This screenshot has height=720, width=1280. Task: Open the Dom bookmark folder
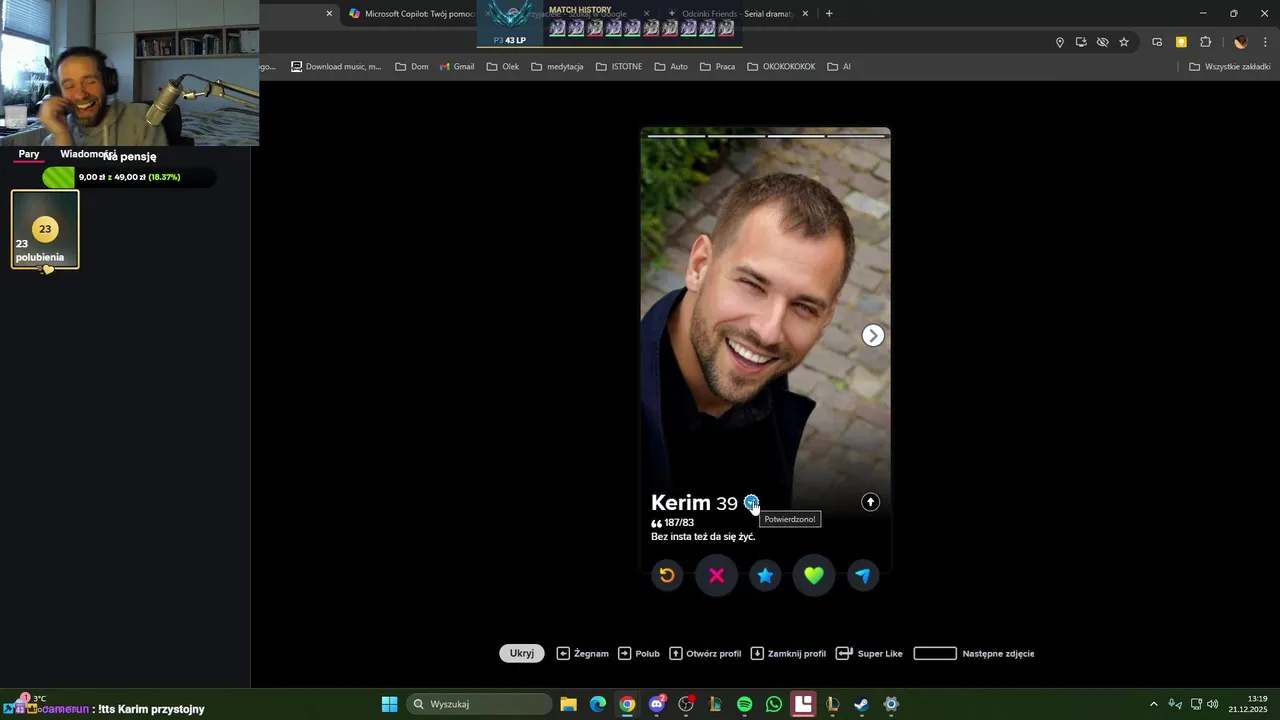tap(412, 67)
